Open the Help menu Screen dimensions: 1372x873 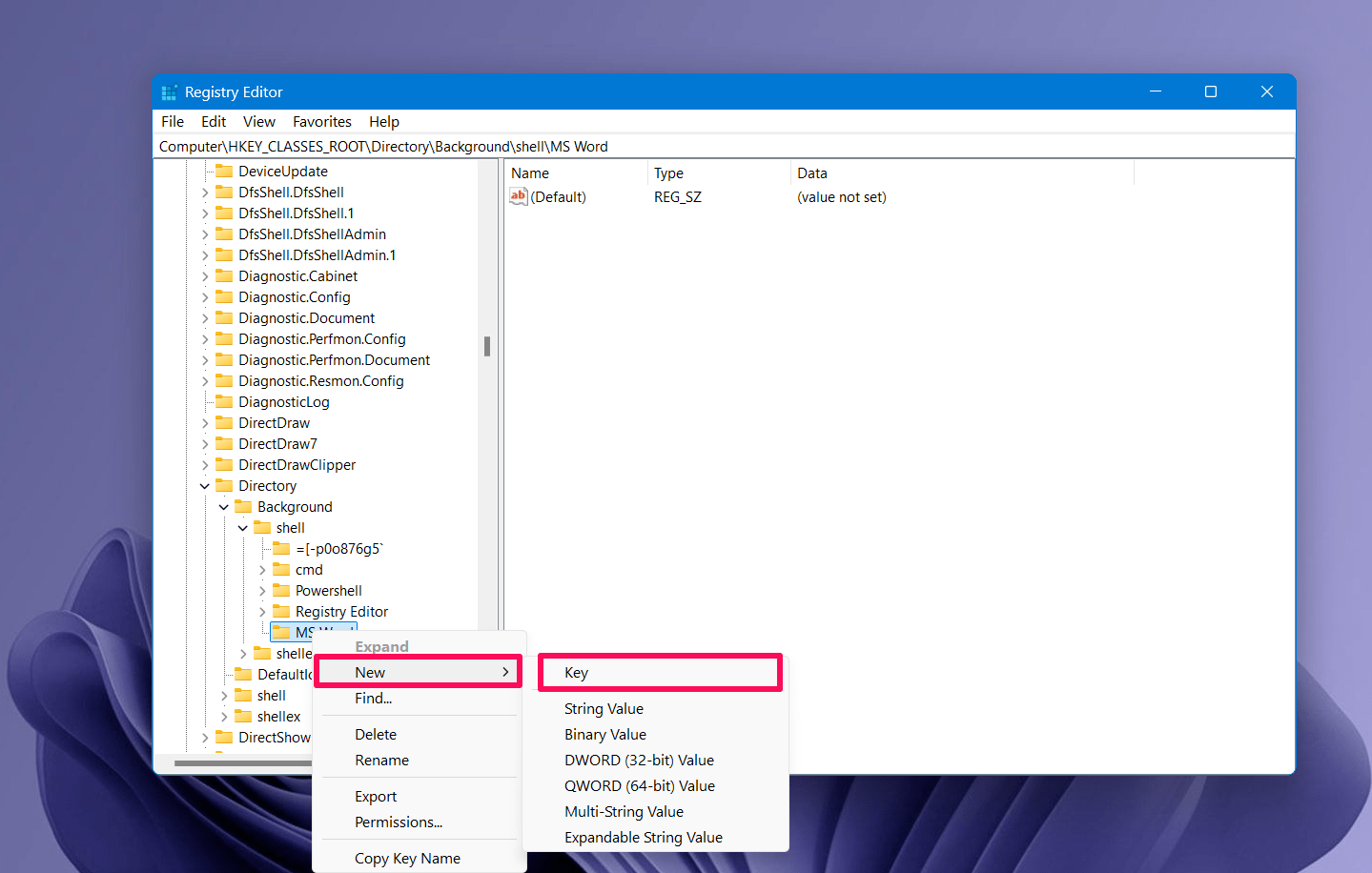[x=384, y=122]
